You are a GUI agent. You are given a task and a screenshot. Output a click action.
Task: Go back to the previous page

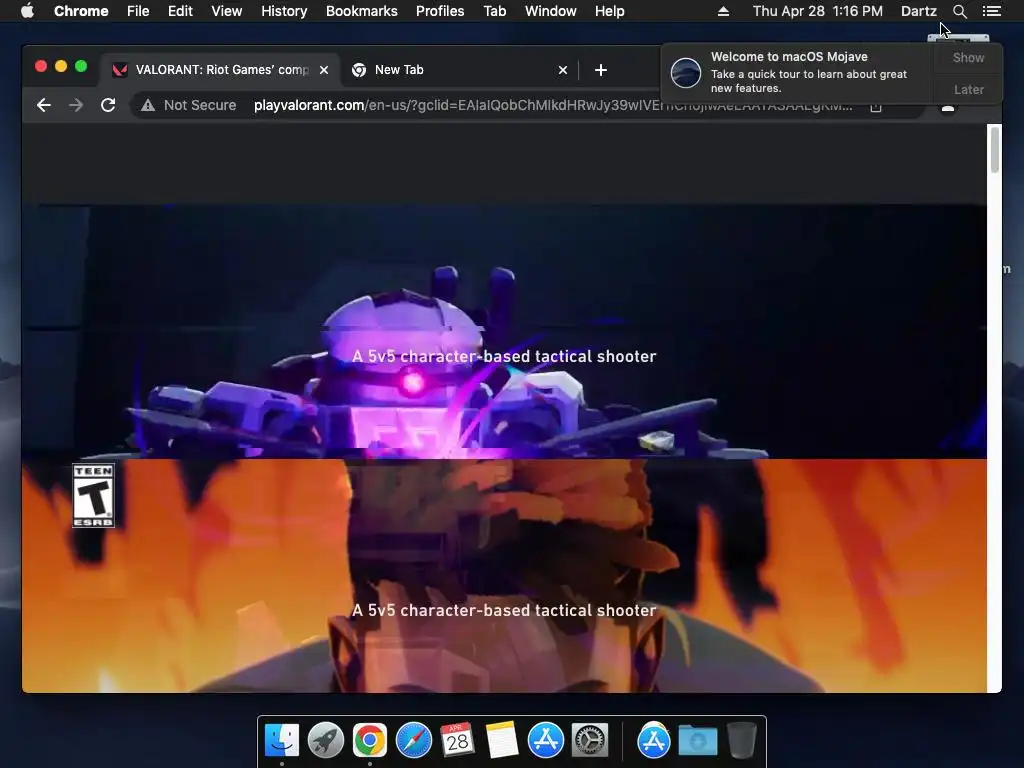(x=44, y=105)
